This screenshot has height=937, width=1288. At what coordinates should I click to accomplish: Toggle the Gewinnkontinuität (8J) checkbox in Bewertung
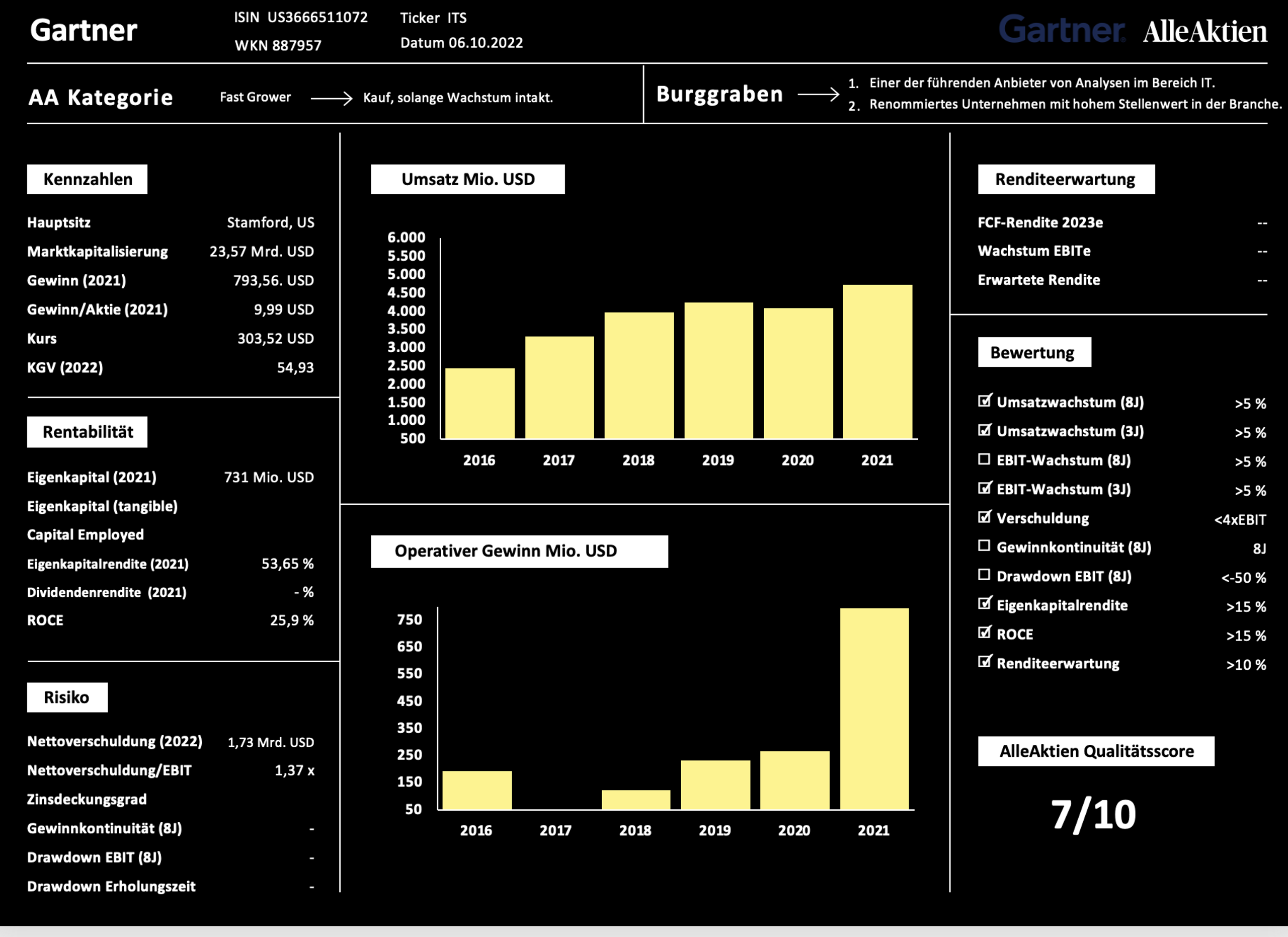tap(984, 545)
